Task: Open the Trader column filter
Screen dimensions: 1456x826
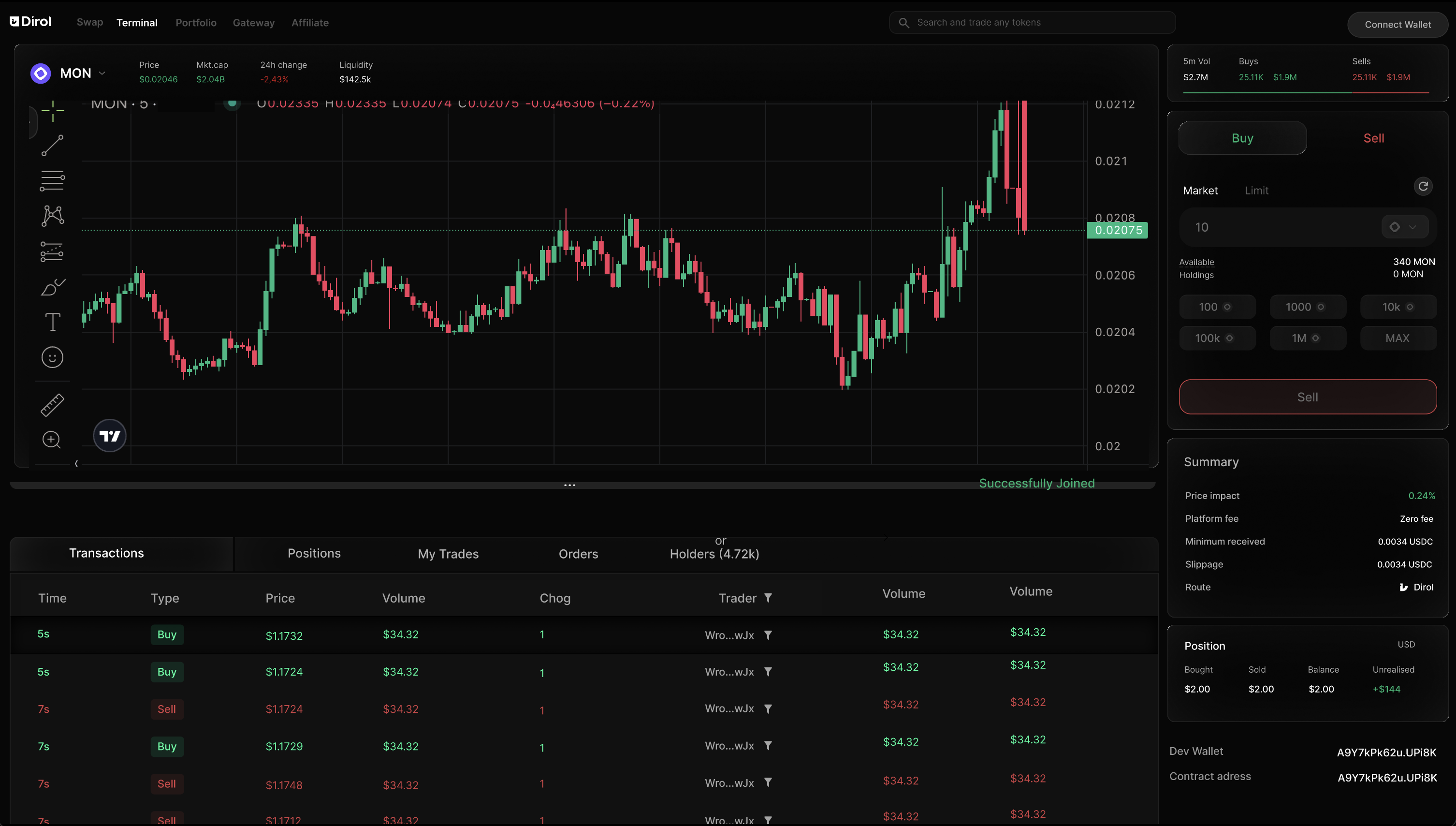Action: [x=768, y=598]
